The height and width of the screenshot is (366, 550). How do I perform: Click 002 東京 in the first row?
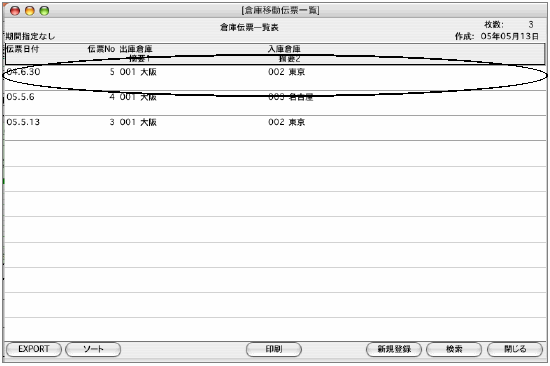click(x=287, y=72)
